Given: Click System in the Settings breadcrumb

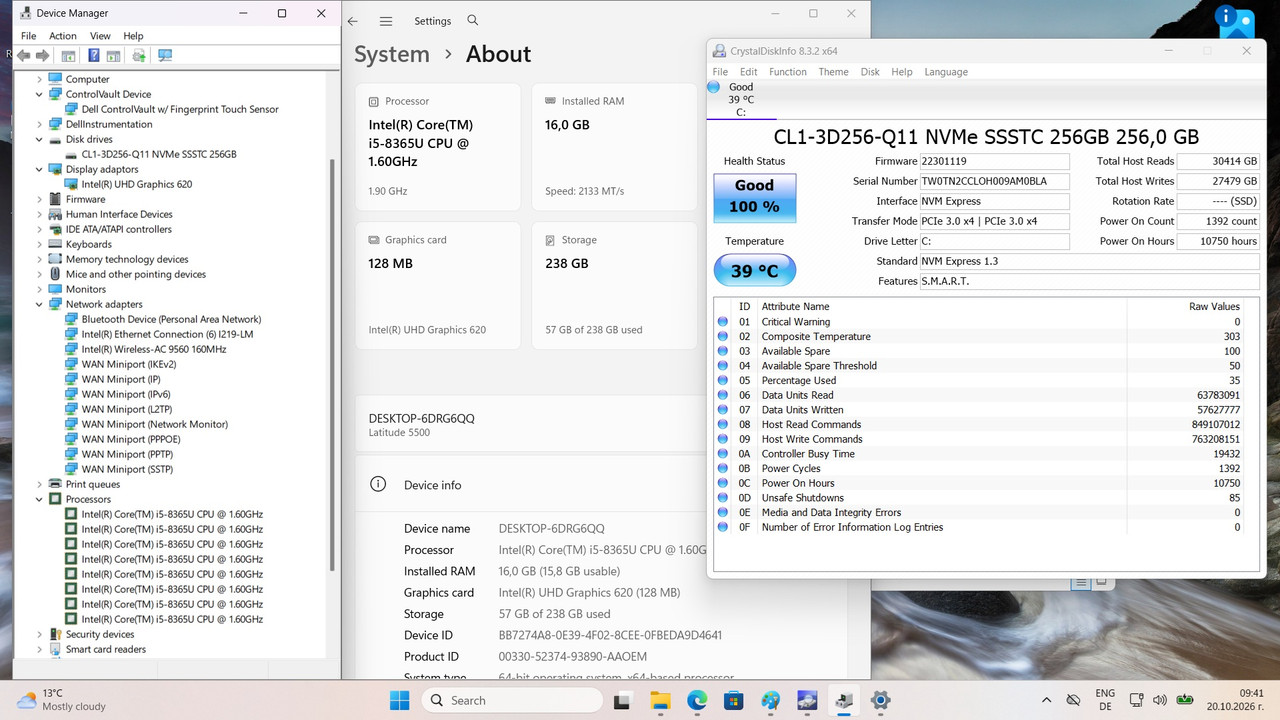Looking at the screenshot, I should [x=392, y=54].
